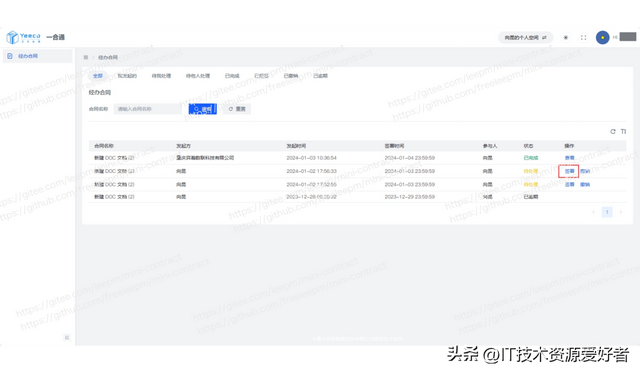Switch to the 我发起的 tab
Image resolution: width=640 pixels, height=373 pixels.
(127, 76)
